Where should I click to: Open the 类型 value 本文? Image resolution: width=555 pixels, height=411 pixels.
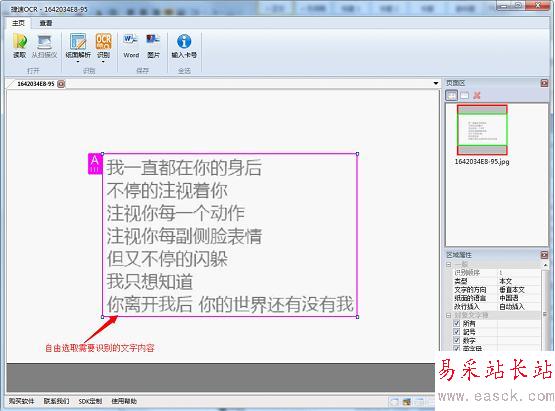tap(519, 281)
